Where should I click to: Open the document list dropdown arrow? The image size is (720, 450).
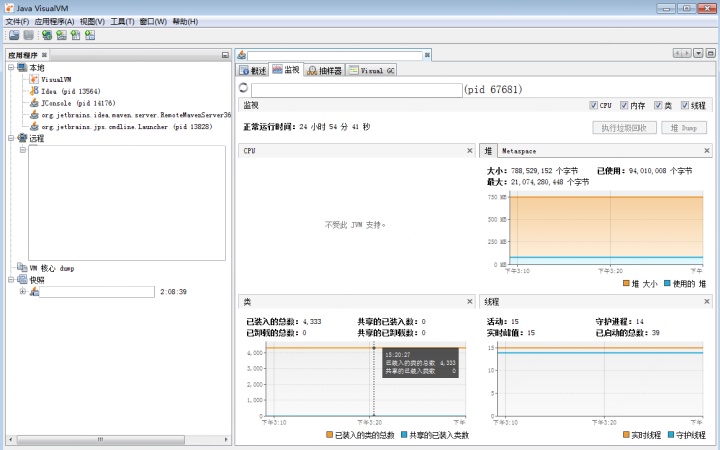coord(698,53)
